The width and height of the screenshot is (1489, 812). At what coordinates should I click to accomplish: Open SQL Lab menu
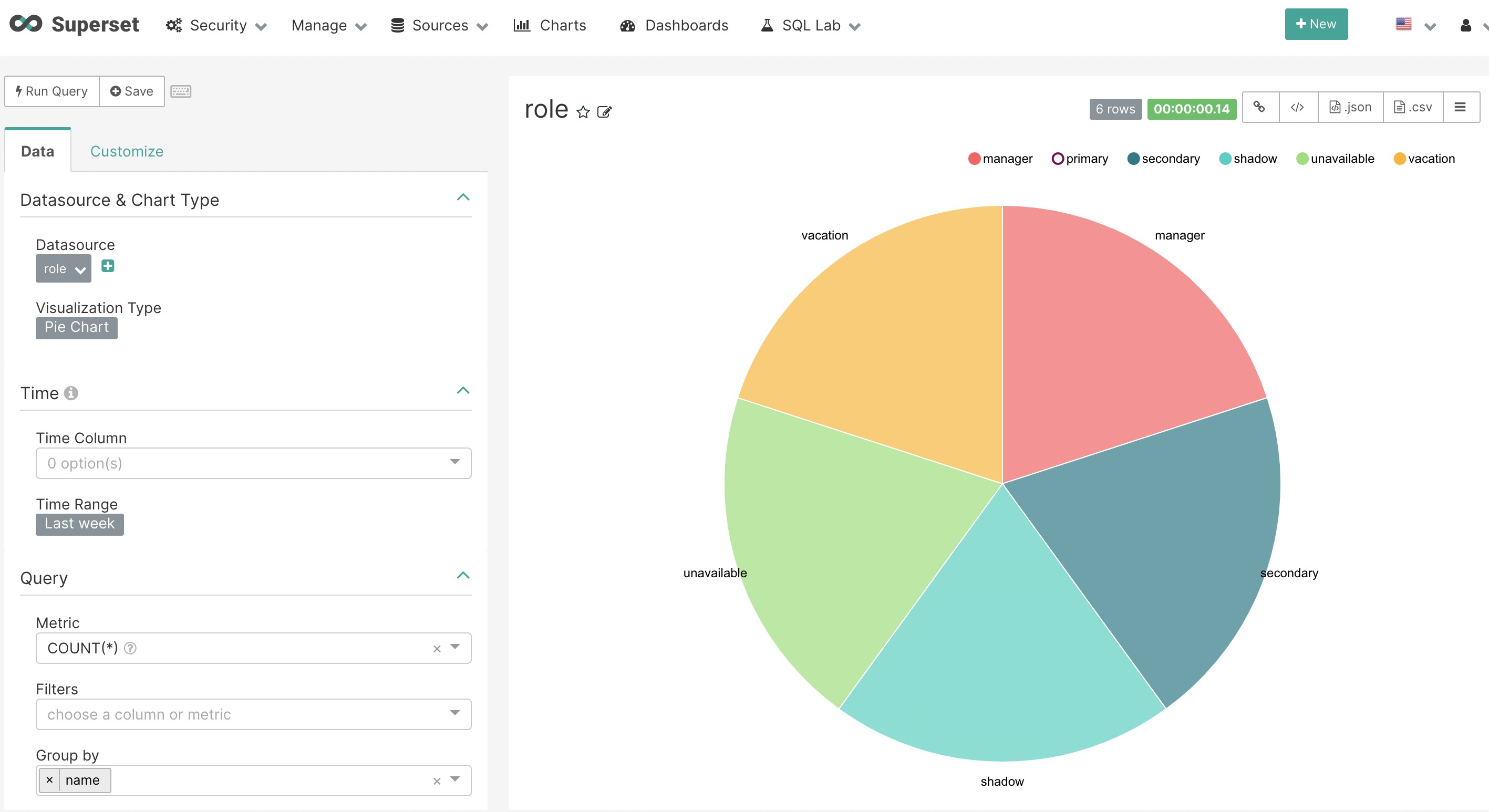pyautogui.click(x=810, y=25)
